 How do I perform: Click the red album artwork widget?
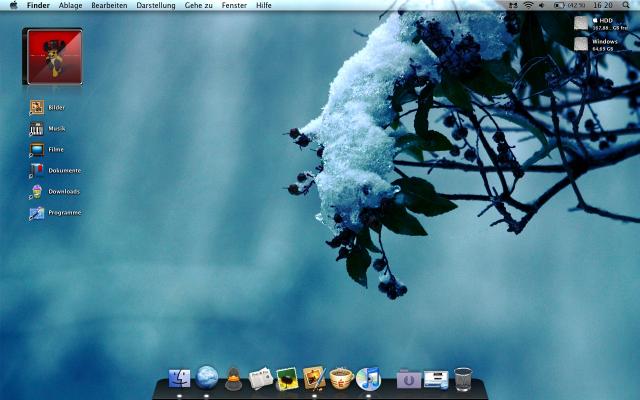click(52, 56)
